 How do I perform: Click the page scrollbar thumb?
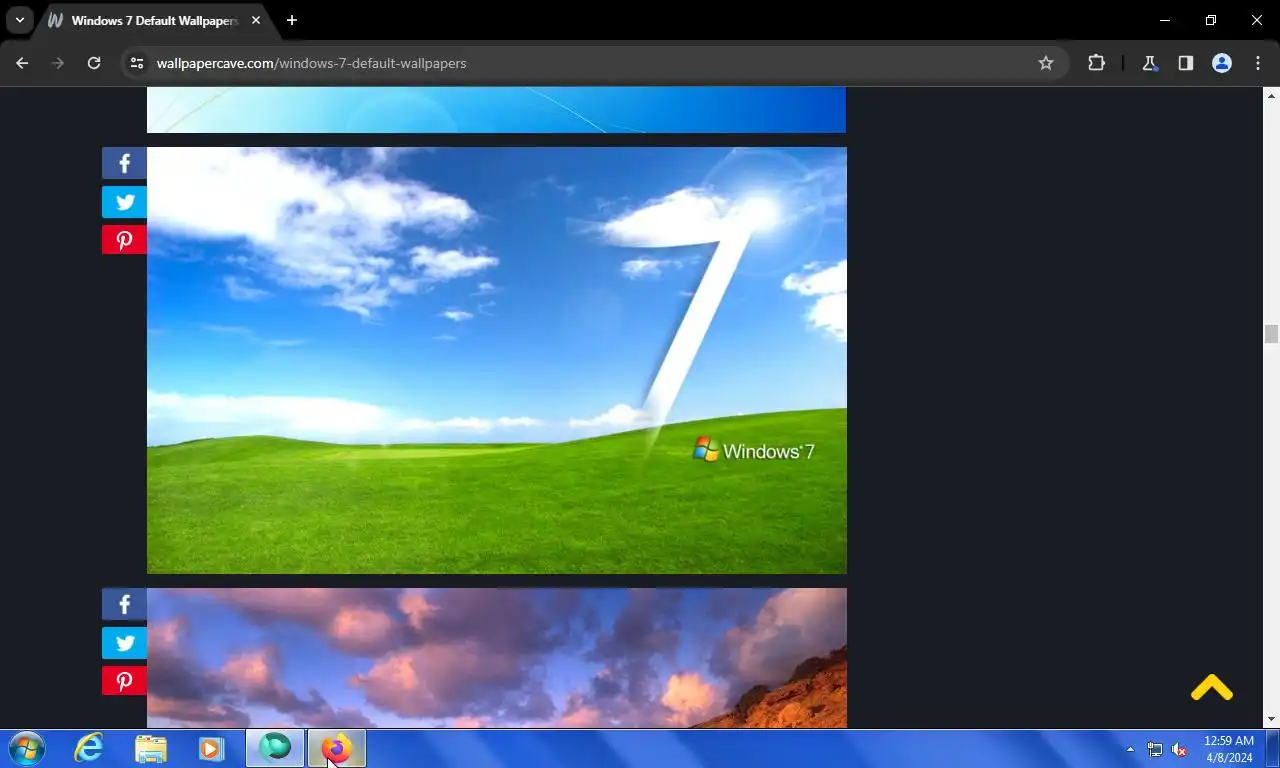pos(1271,334)
